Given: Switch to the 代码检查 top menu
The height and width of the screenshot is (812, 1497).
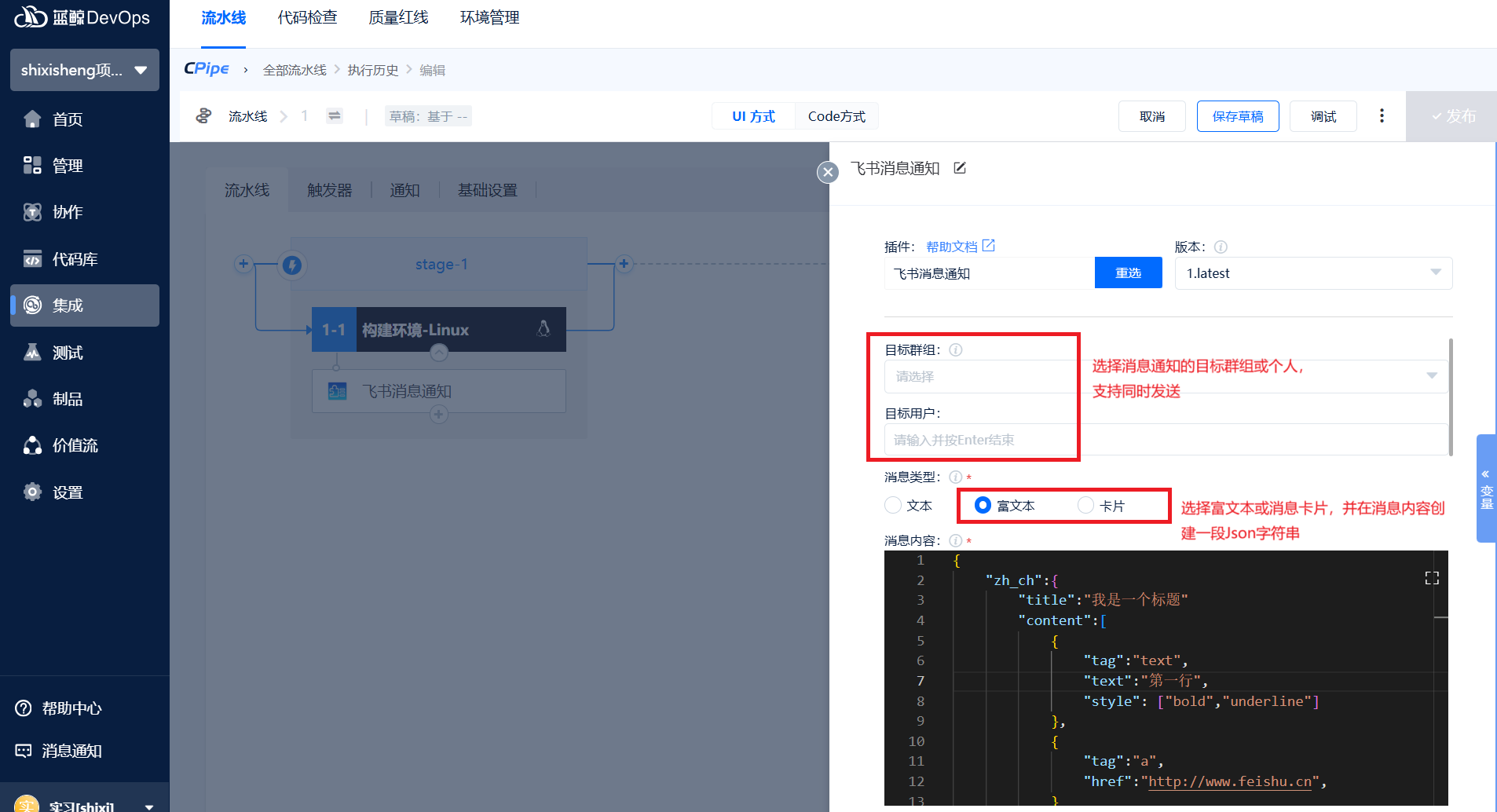Looking at the screenshot, I should pyautogui.click(x=307, y=18).
